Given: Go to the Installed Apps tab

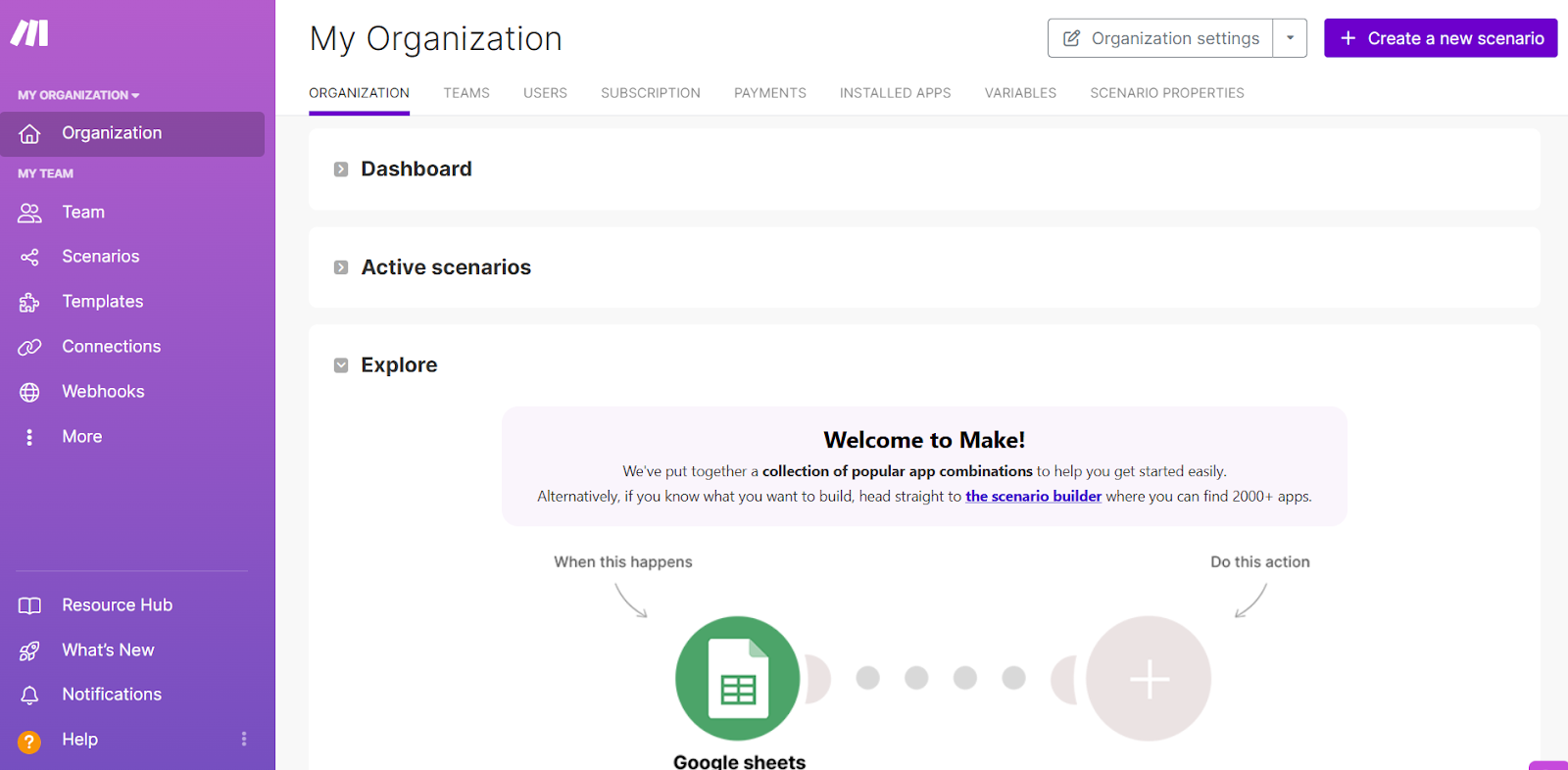Looking at the screenshot, I should (x=896, y=93).
